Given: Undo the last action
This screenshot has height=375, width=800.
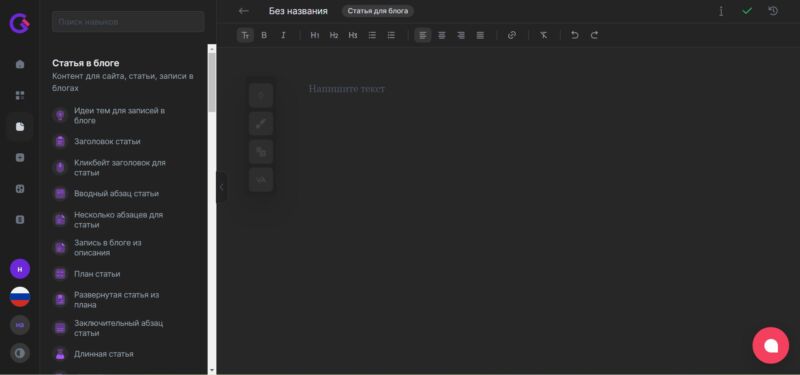Looking at the screenshot, I should point(575,35).
